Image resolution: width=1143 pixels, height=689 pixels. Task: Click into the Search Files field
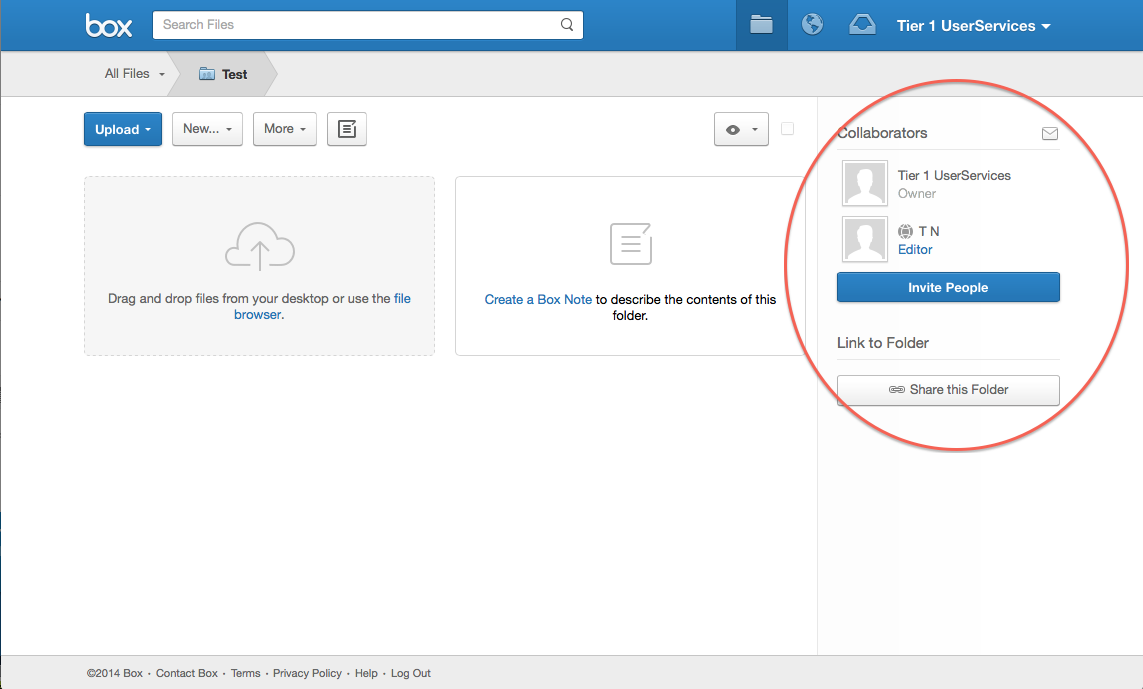click(x=355, y=25)
